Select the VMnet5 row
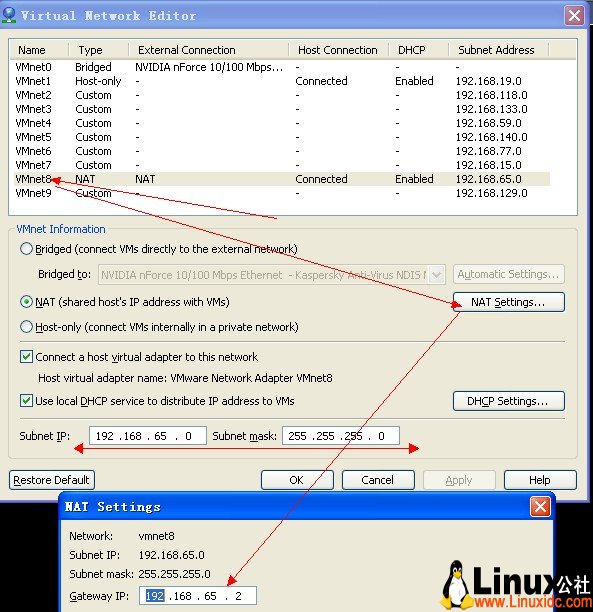Viewport: 593px width, 612px height. (282, 137)
